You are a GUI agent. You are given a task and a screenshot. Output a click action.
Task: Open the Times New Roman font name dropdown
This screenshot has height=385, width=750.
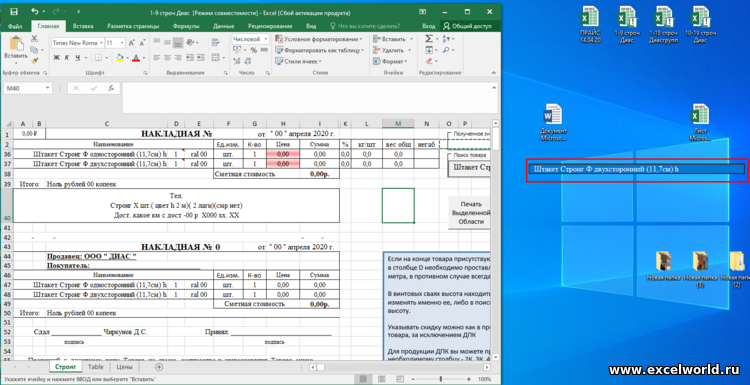pos(101,43)
